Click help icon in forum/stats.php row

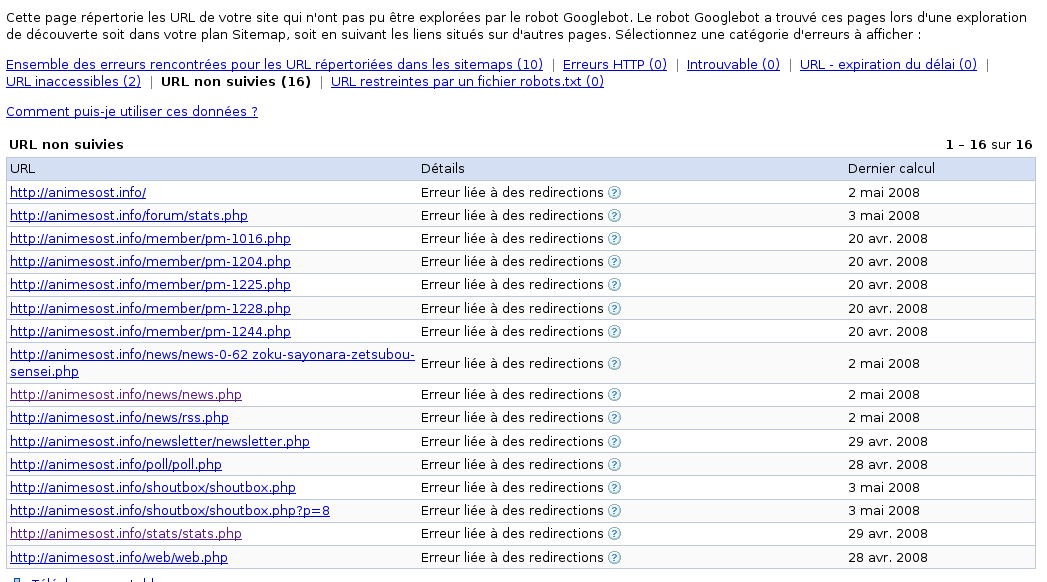point(615,215)
